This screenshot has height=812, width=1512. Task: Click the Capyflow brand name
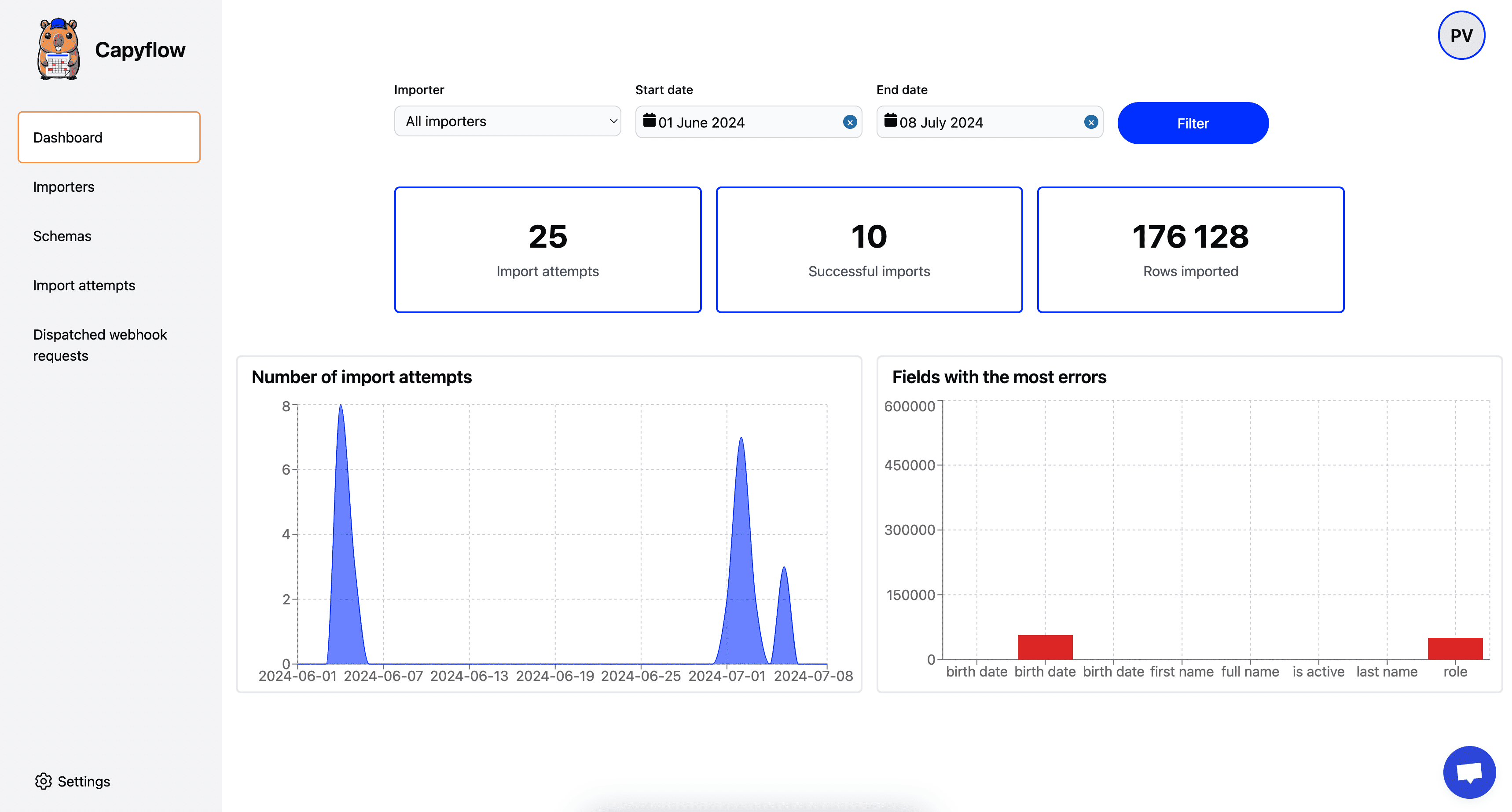click(x=140, y=50)
